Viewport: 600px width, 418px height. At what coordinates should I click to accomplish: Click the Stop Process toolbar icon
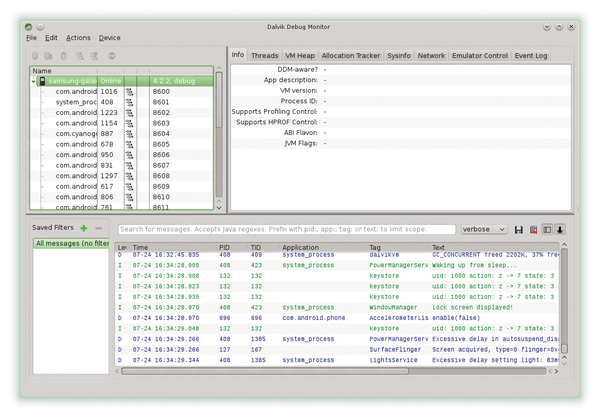click(112, 56)
